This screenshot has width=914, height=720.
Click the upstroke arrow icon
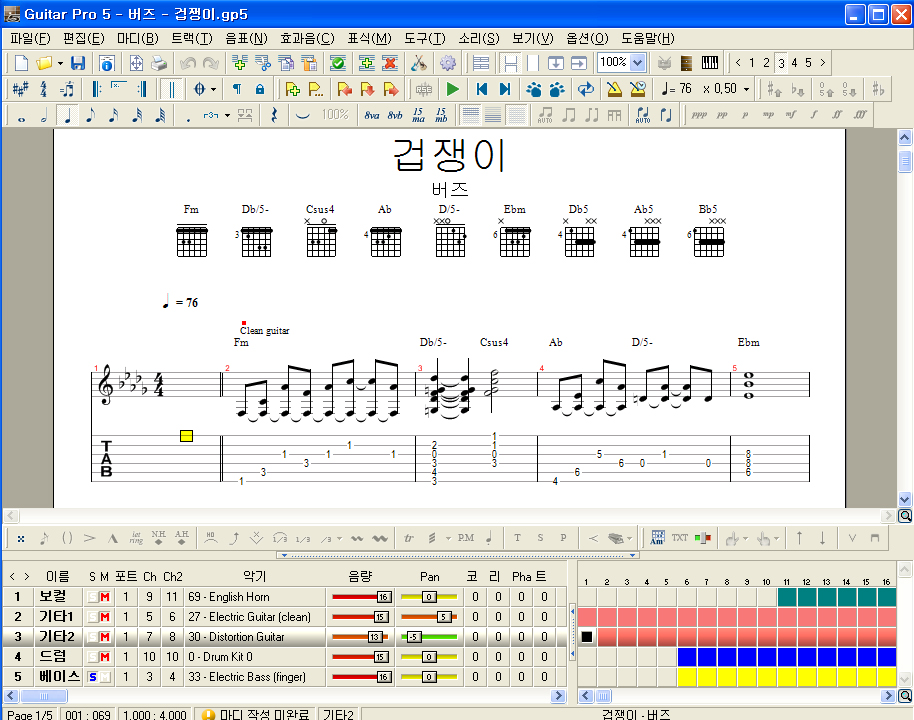tap(799, 538)
